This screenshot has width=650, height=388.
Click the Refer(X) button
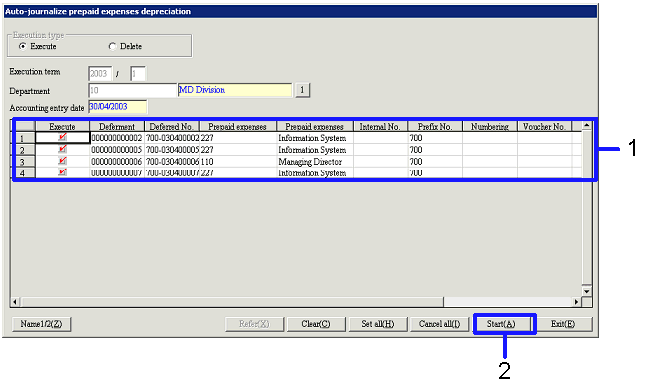point(254,324)
